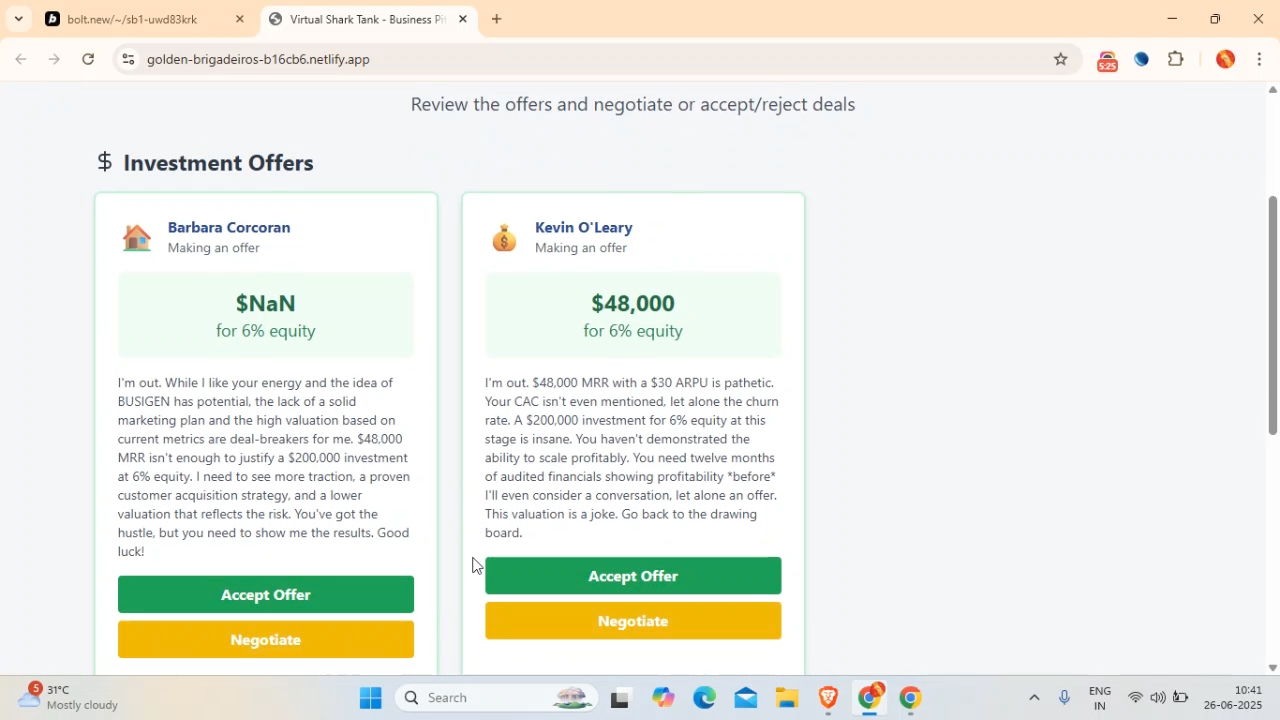Open the tab search dropdown
The height and width of the screenshot is (720, 1280).
click(x=18, y=19)
